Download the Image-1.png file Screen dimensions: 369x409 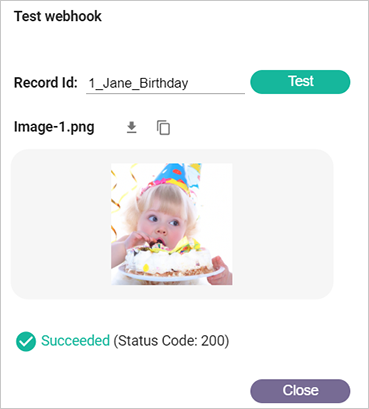(x=132, y=127)
